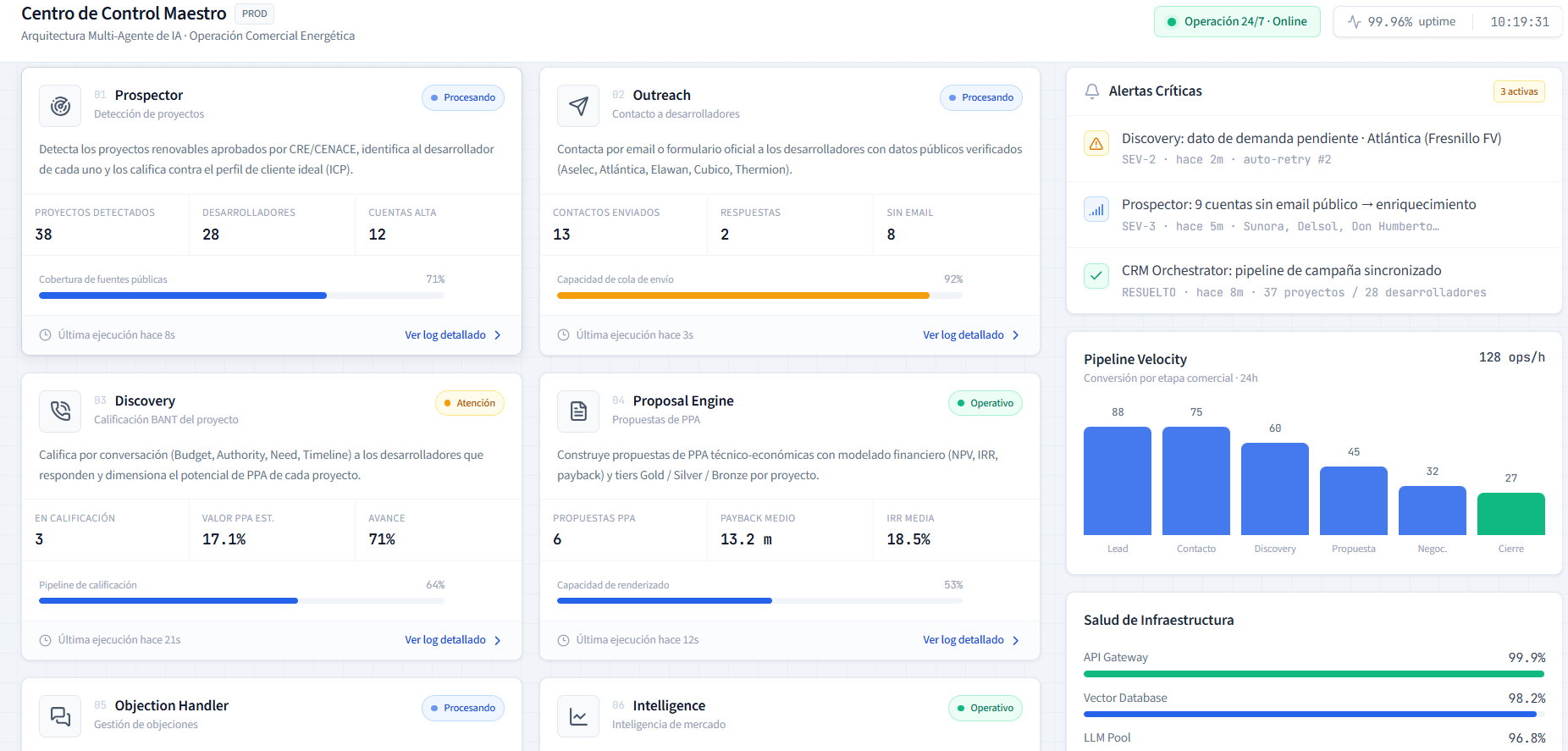Click the green check icon on CRM Orchestrator alert

1096,275
